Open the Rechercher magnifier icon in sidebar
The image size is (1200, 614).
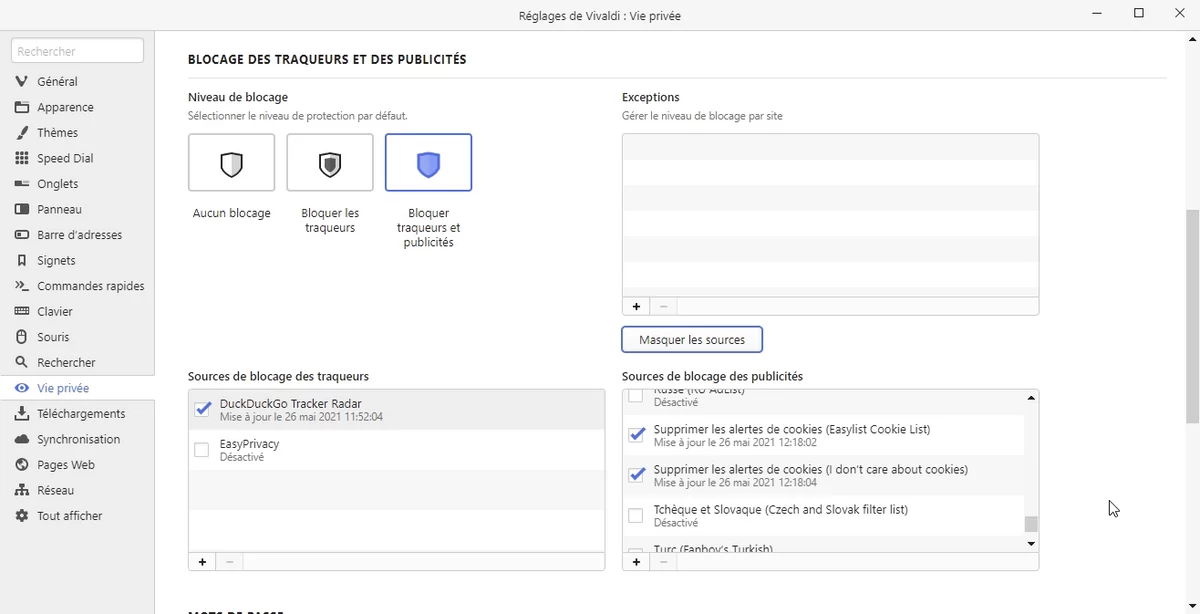[x=22, y=363]
